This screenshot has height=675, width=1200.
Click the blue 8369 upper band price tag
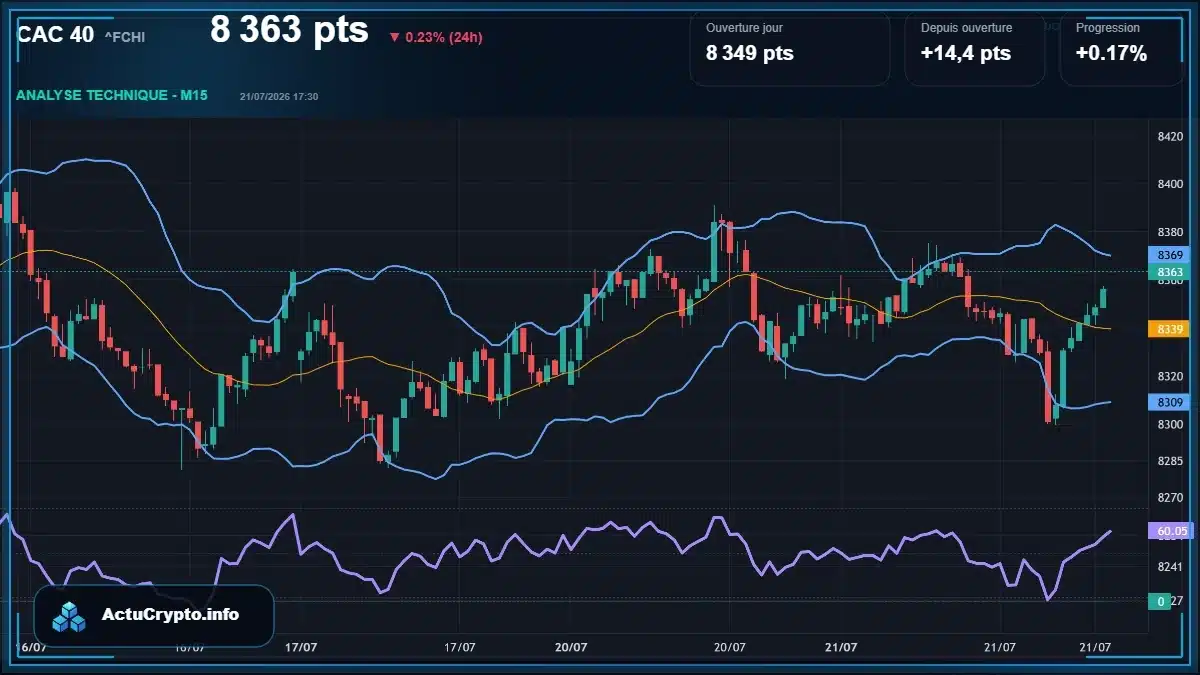[1170, 256]
